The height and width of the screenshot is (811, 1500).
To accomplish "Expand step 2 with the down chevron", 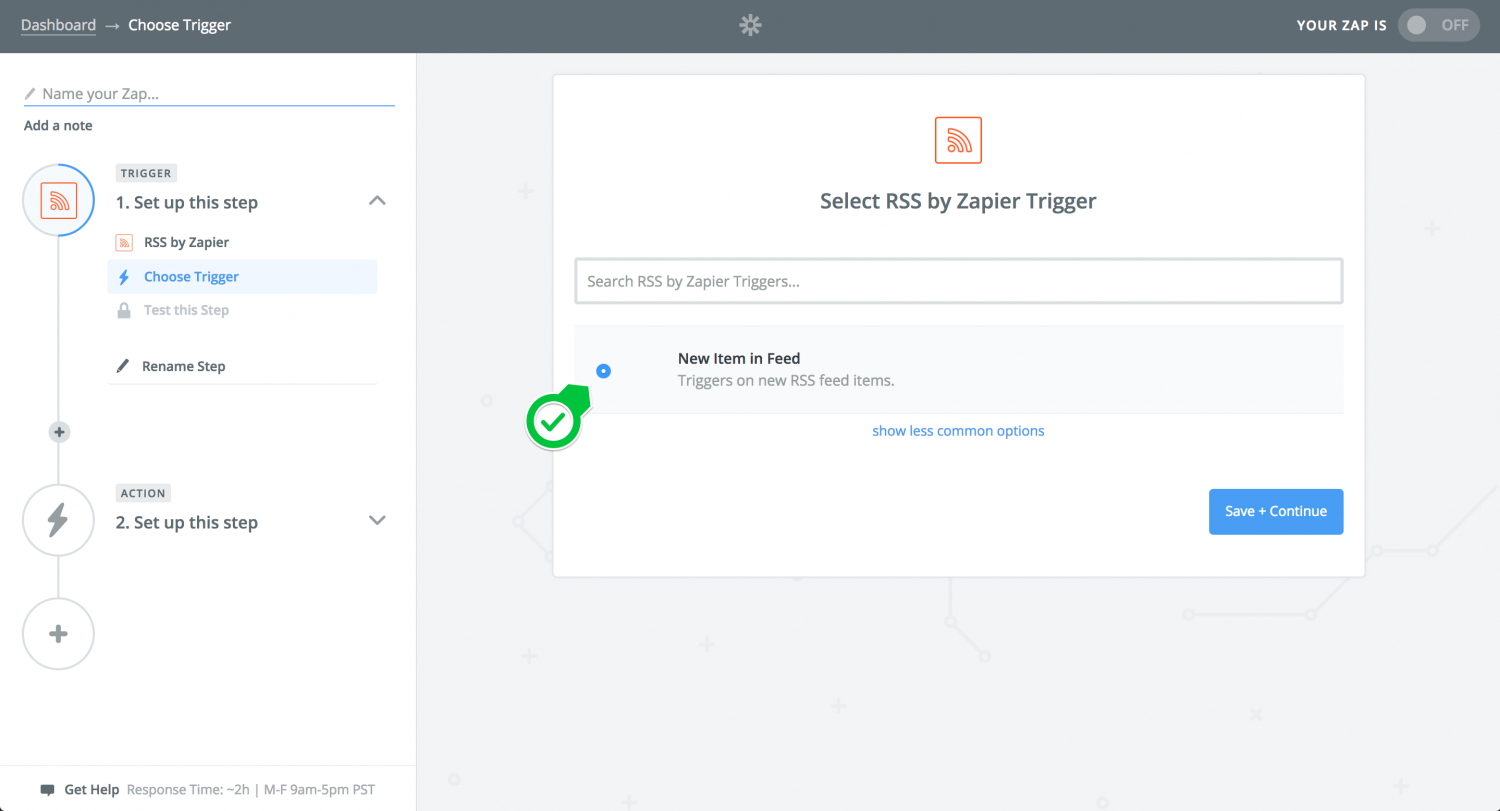I will [x=377, y=520].
